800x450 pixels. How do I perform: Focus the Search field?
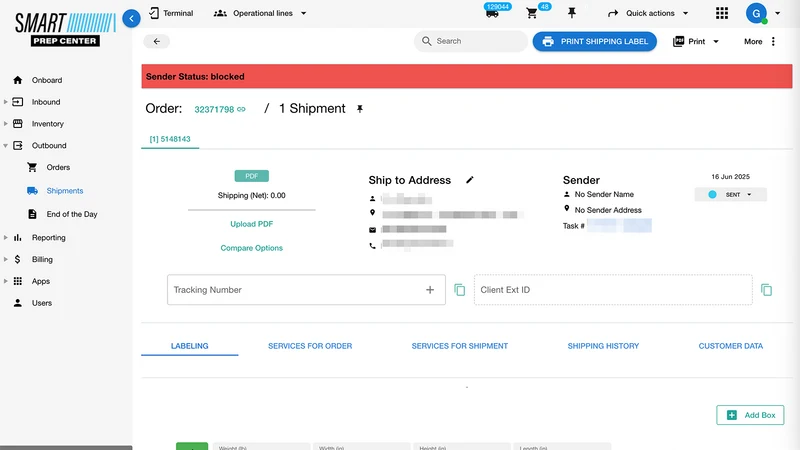point(470,41)
